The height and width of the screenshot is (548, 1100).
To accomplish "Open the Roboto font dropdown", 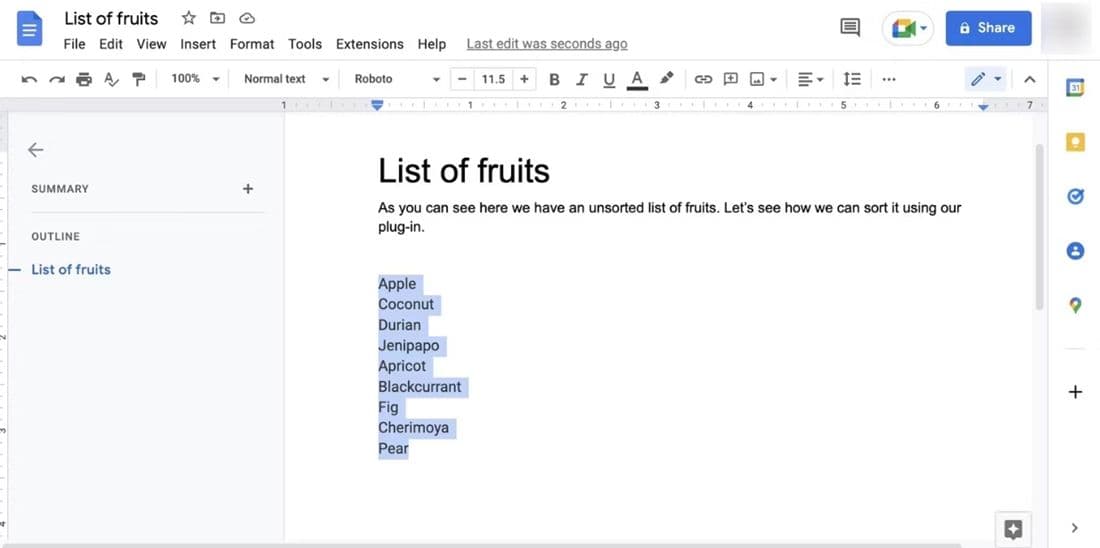I will [396, 79].
